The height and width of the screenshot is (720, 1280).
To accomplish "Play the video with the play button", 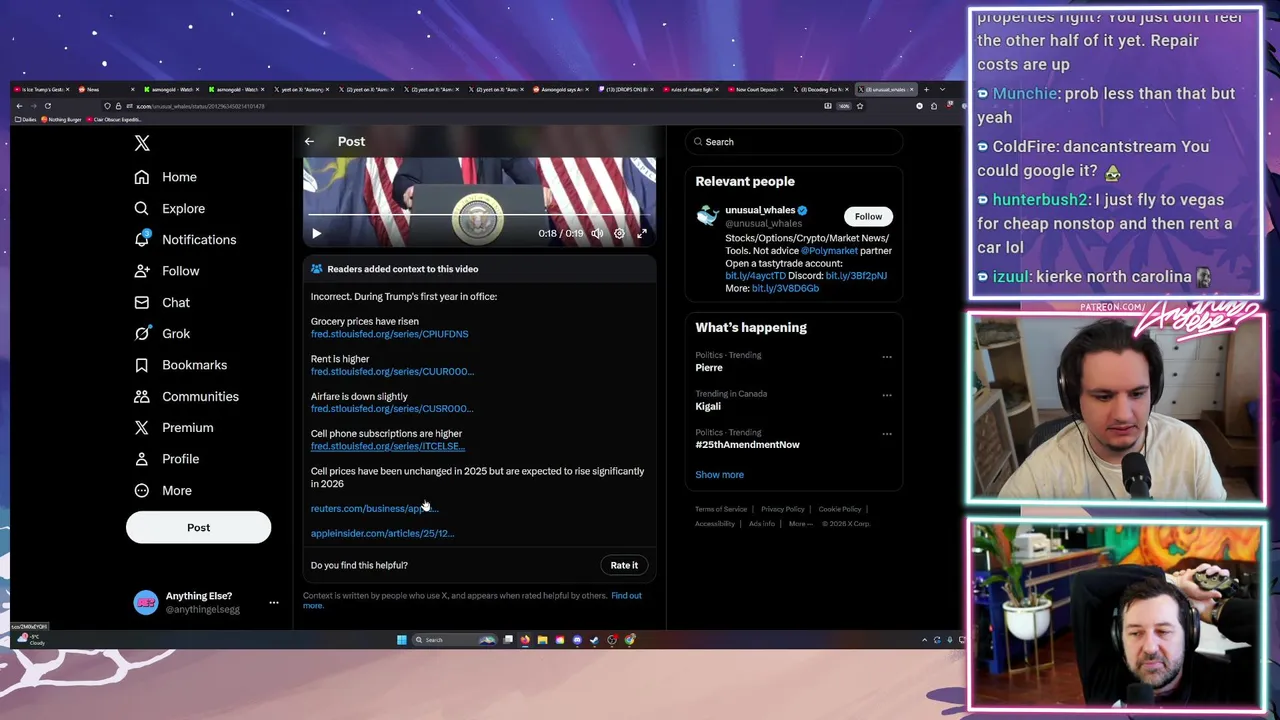I will (316, 233).
